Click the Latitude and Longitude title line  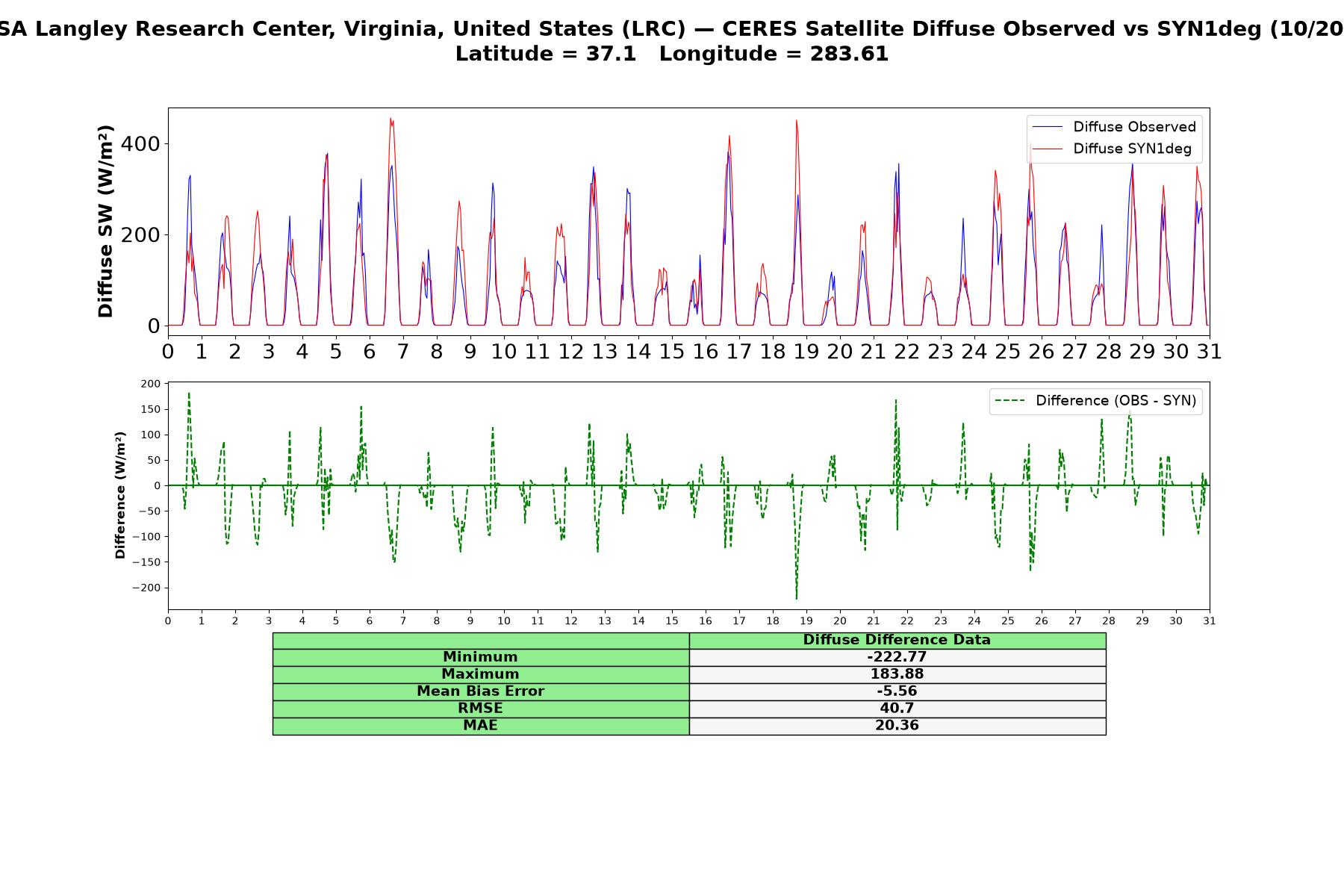coord(672,54)
